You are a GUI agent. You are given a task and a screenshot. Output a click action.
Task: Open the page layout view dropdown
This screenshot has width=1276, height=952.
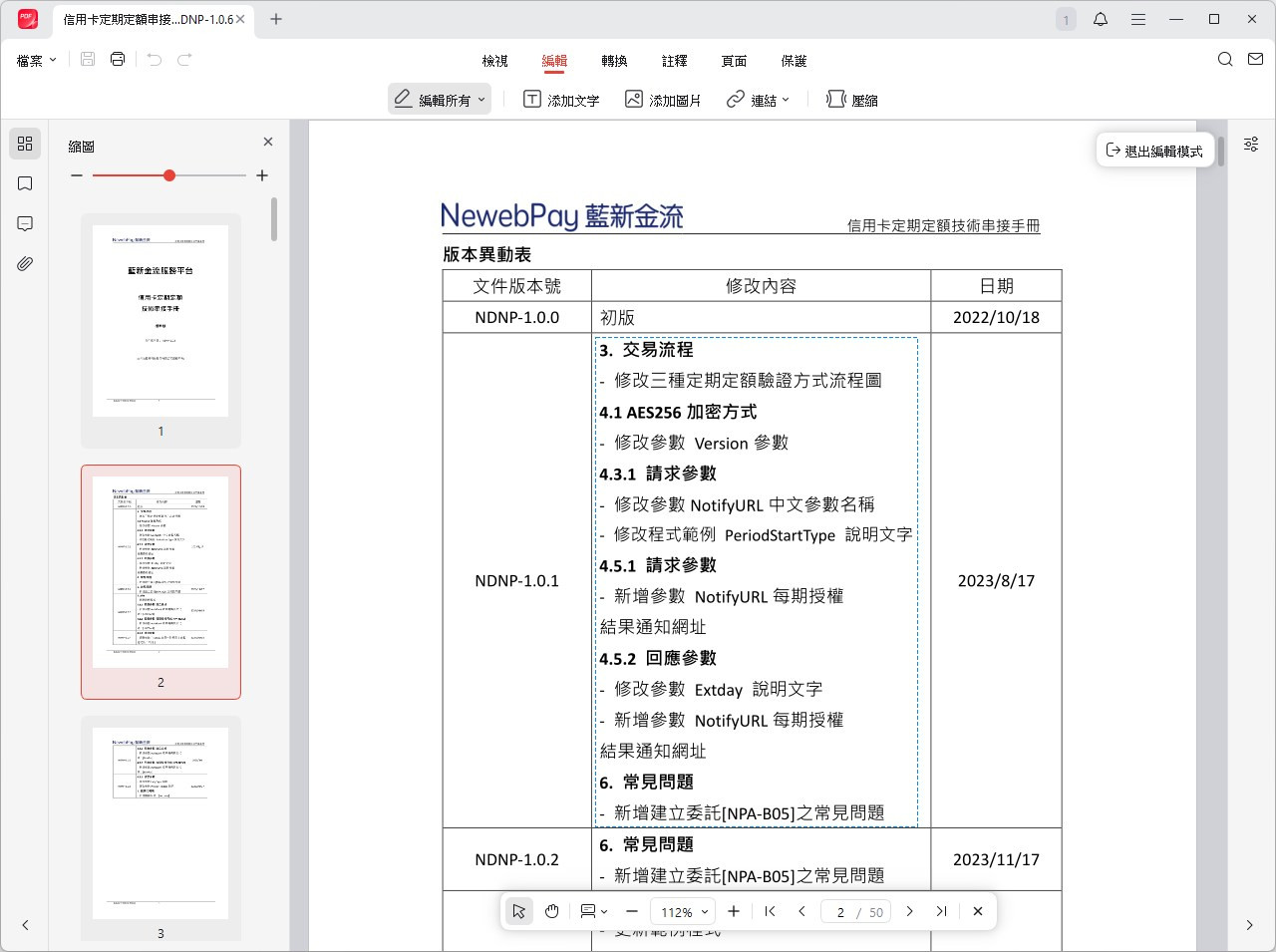pos(594,911)
